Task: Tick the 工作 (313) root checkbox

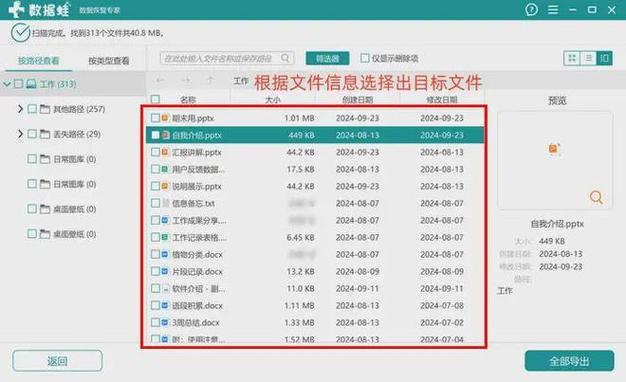Action: pos(18,84)
